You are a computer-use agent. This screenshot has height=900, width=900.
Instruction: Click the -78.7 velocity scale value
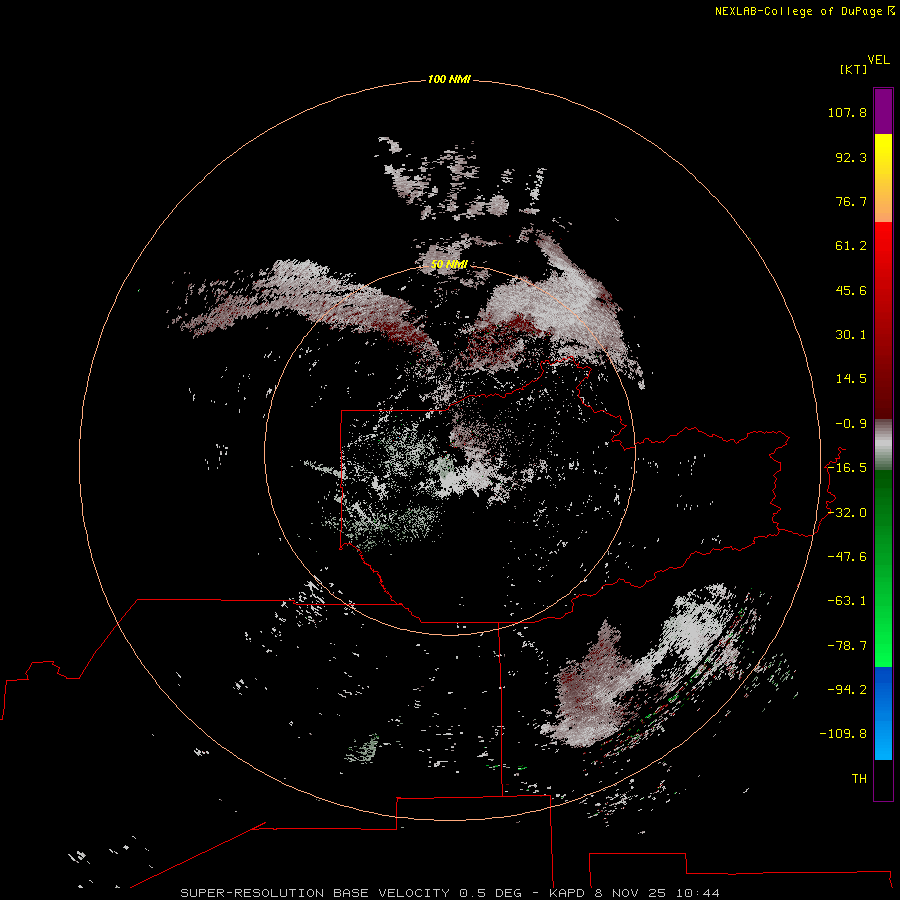coord(847,646)
